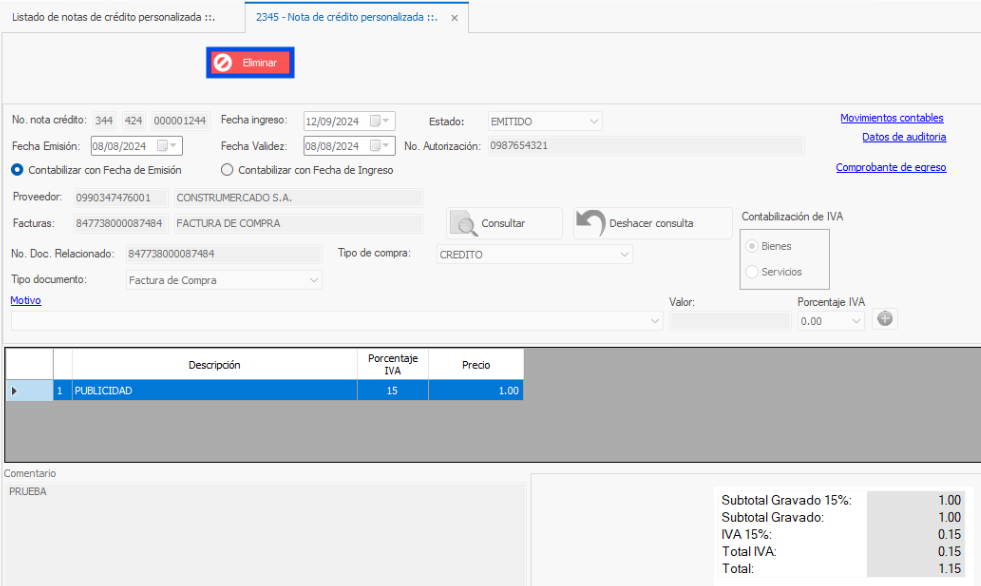Image resolution: width=981 pixels, height=586 pixels.
Task: Click the magnifier Consultar button
Action: click(x=503, y=223)
